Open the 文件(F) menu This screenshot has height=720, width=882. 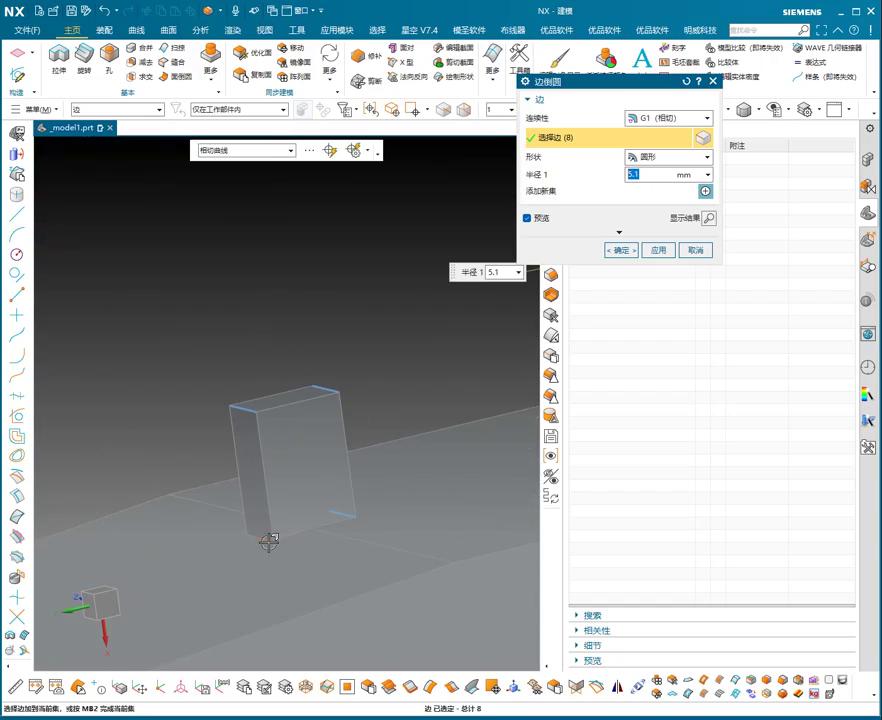(x=26, y=30)
